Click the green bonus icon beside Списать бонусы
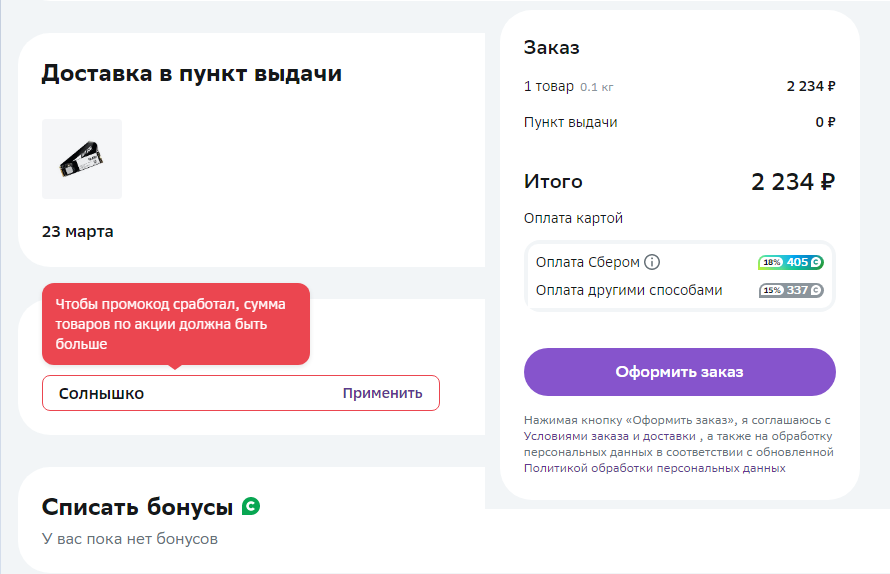This screenshot has width=890, height=574. pyautogui.click(x=251, y=506)
